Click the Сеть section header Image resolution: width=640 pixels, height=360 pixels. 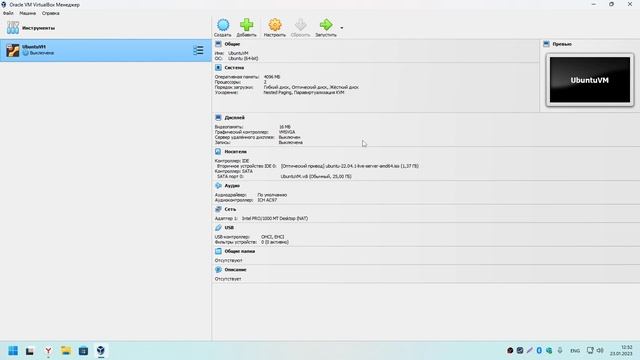[x=230, y=209]
